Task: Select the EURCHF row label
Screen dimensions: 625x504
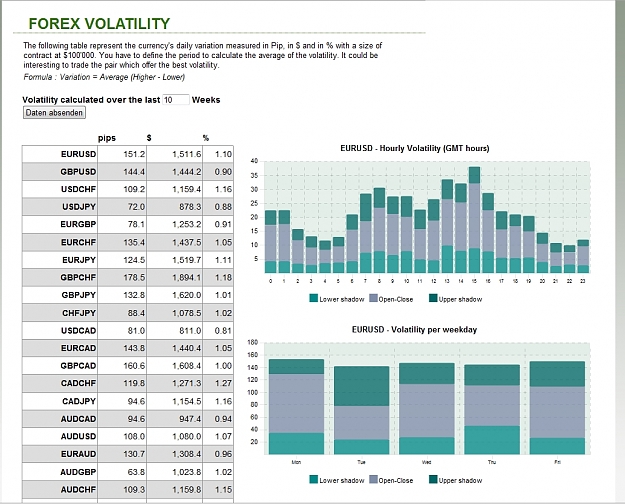Action: pos(79,242)
